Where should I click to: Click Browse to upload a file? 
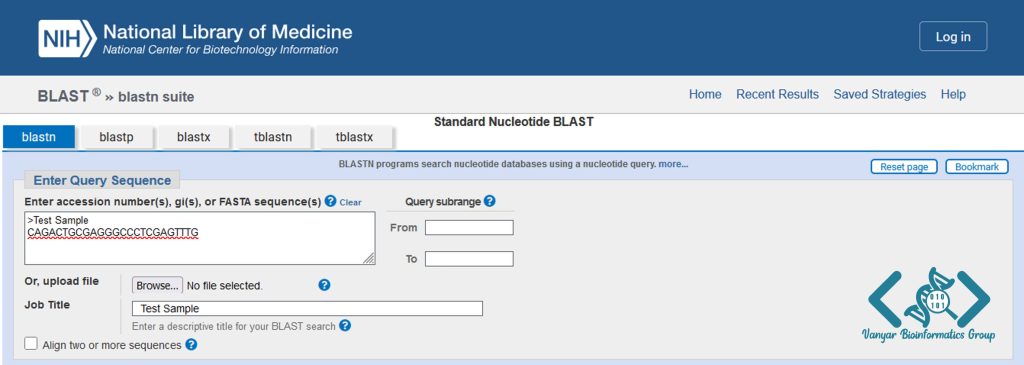click(157, 285)
